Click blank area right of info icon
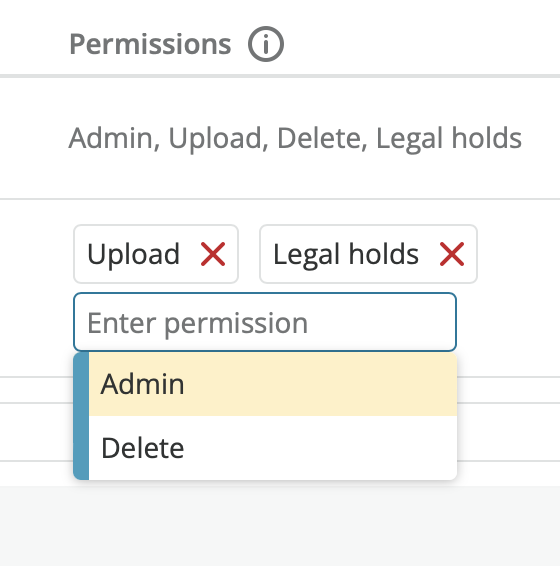The image size is (560, 566). pos(422,44)
